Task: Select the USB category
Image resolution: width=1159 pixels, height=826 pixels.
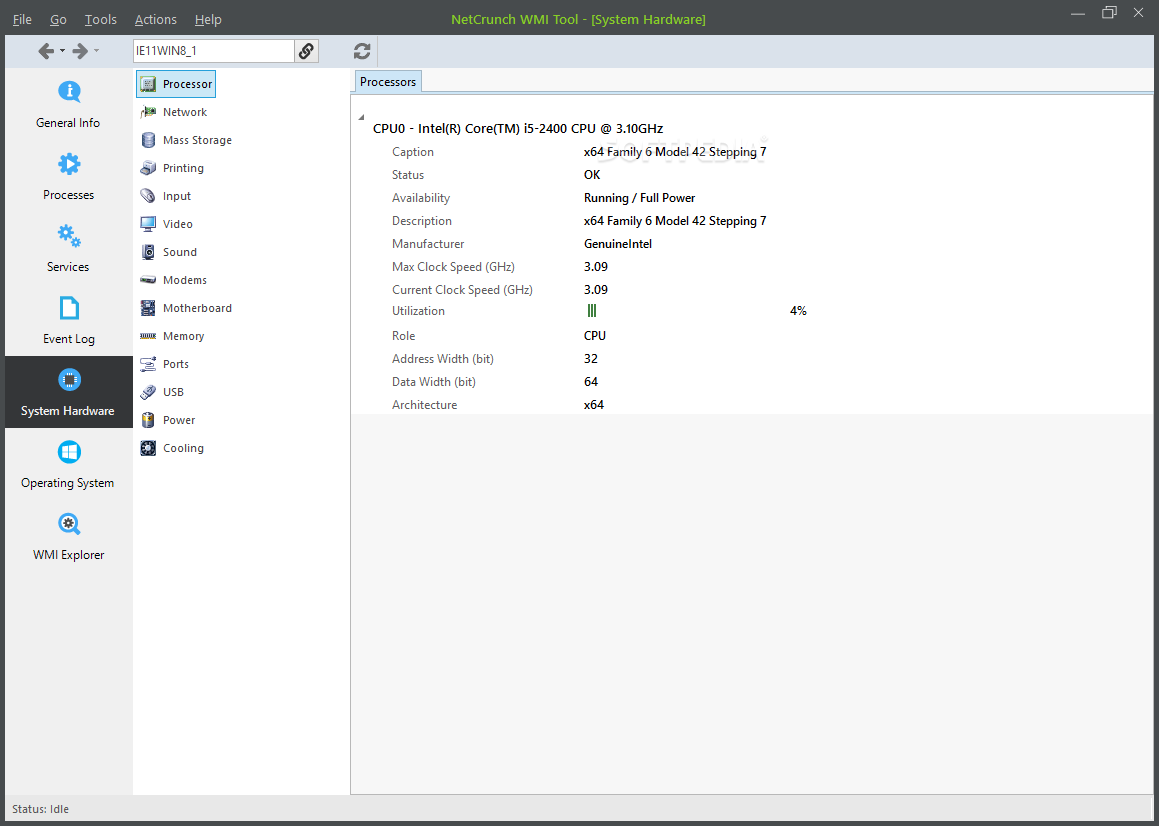Action: coord(163,393)
